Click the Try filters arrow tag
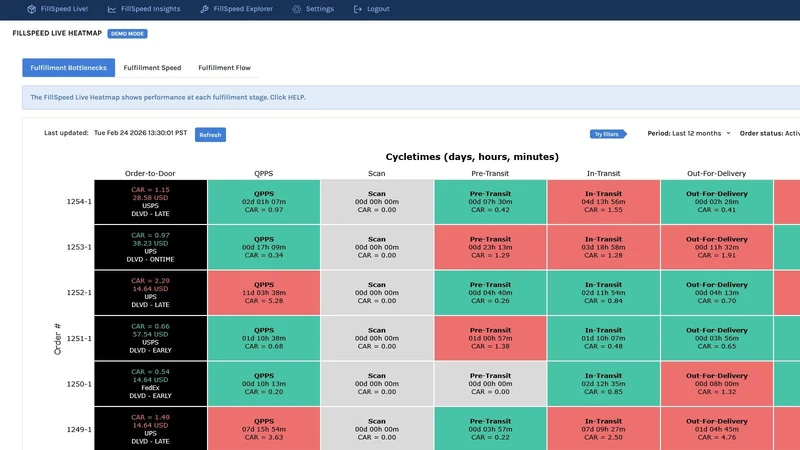Screen dimensions: 800x450 608,134
